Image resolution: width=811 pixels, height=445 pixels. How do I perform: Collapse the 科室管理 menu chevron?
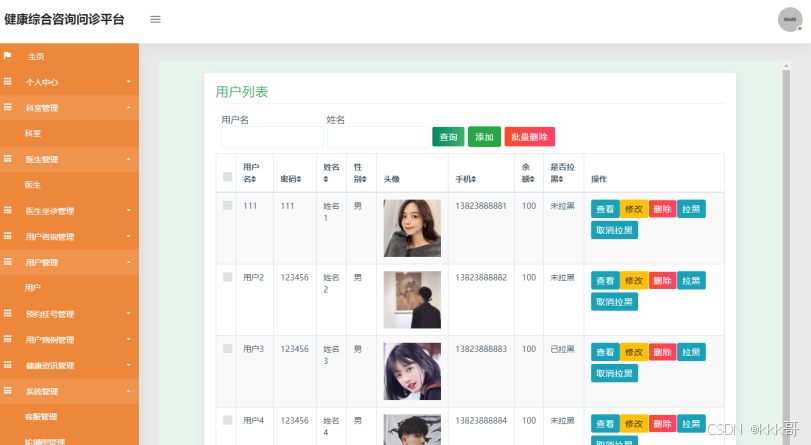pyautogui.click(x=129, y=107)
